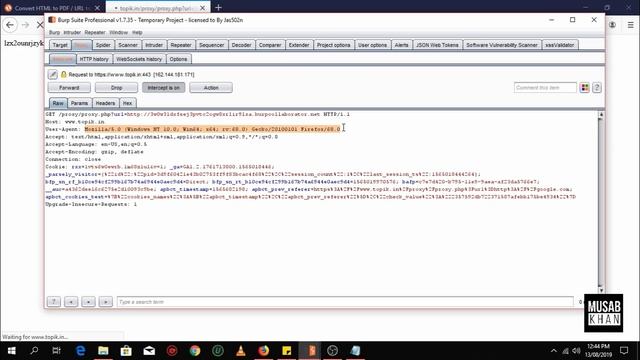Screen dimensions: 640x360
Task: Show hidden system tray icons
Action: [553, 351]
